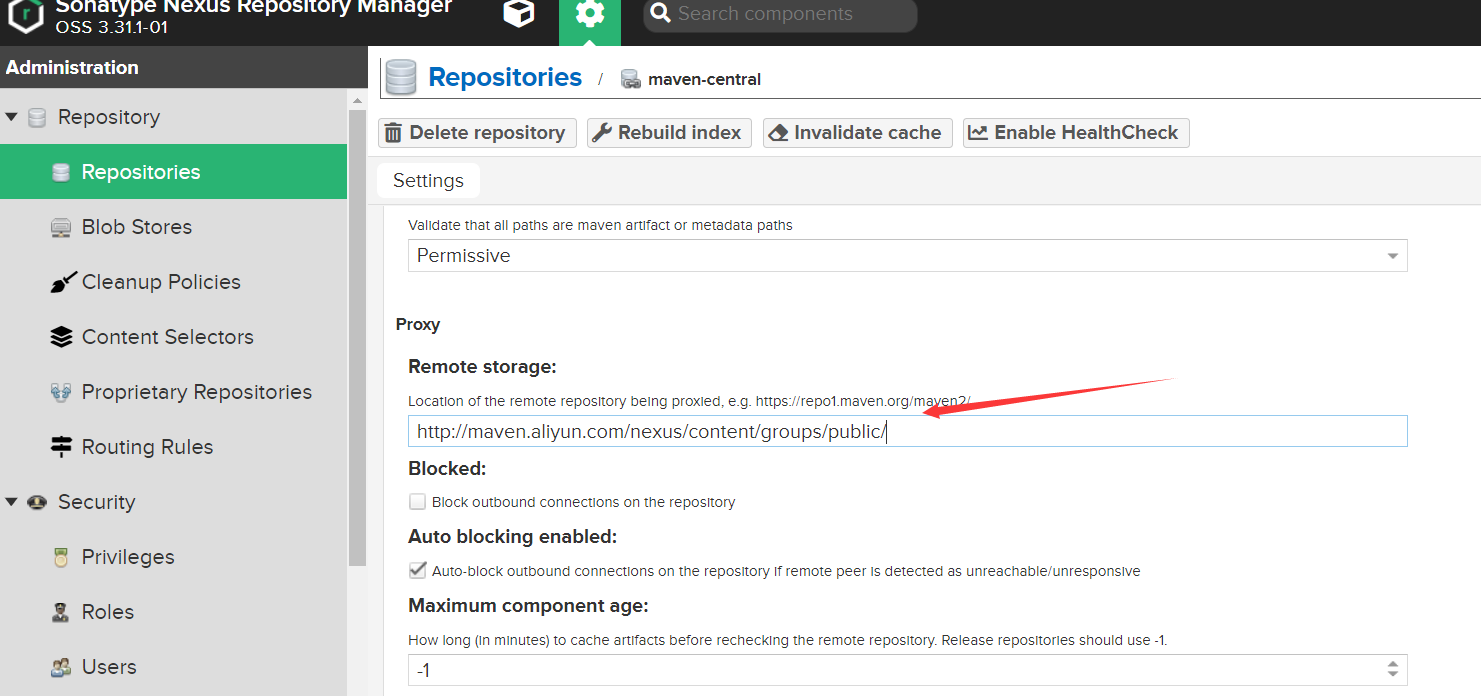Decrease Maximum component age with down arrow
Image resolution: width=1481 pixels, height=696 pixels.
[1393, 676]
